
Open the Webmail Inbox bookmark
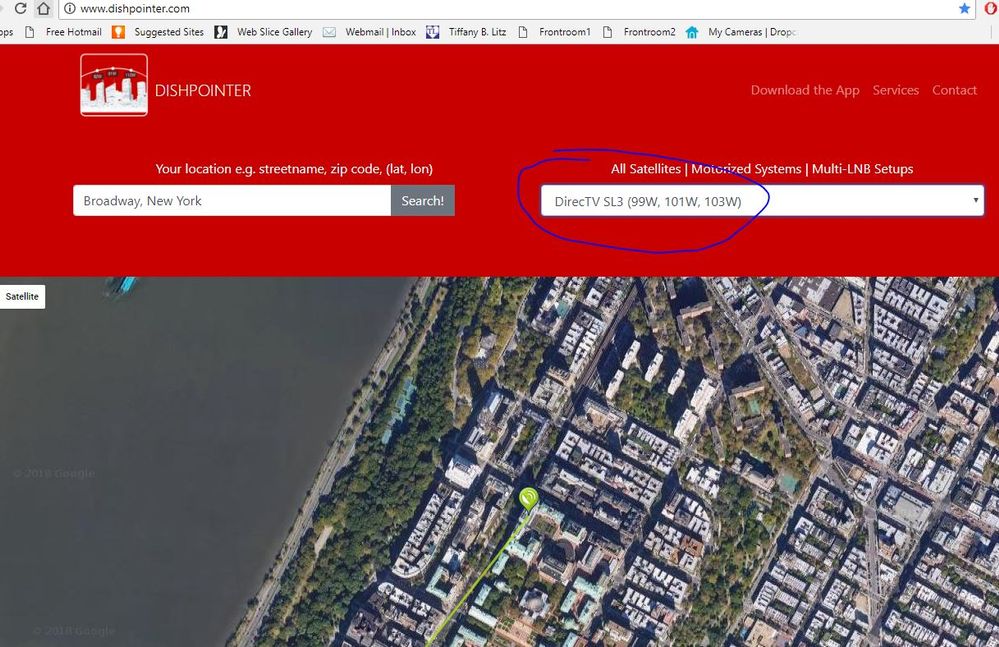click(370, 32)
